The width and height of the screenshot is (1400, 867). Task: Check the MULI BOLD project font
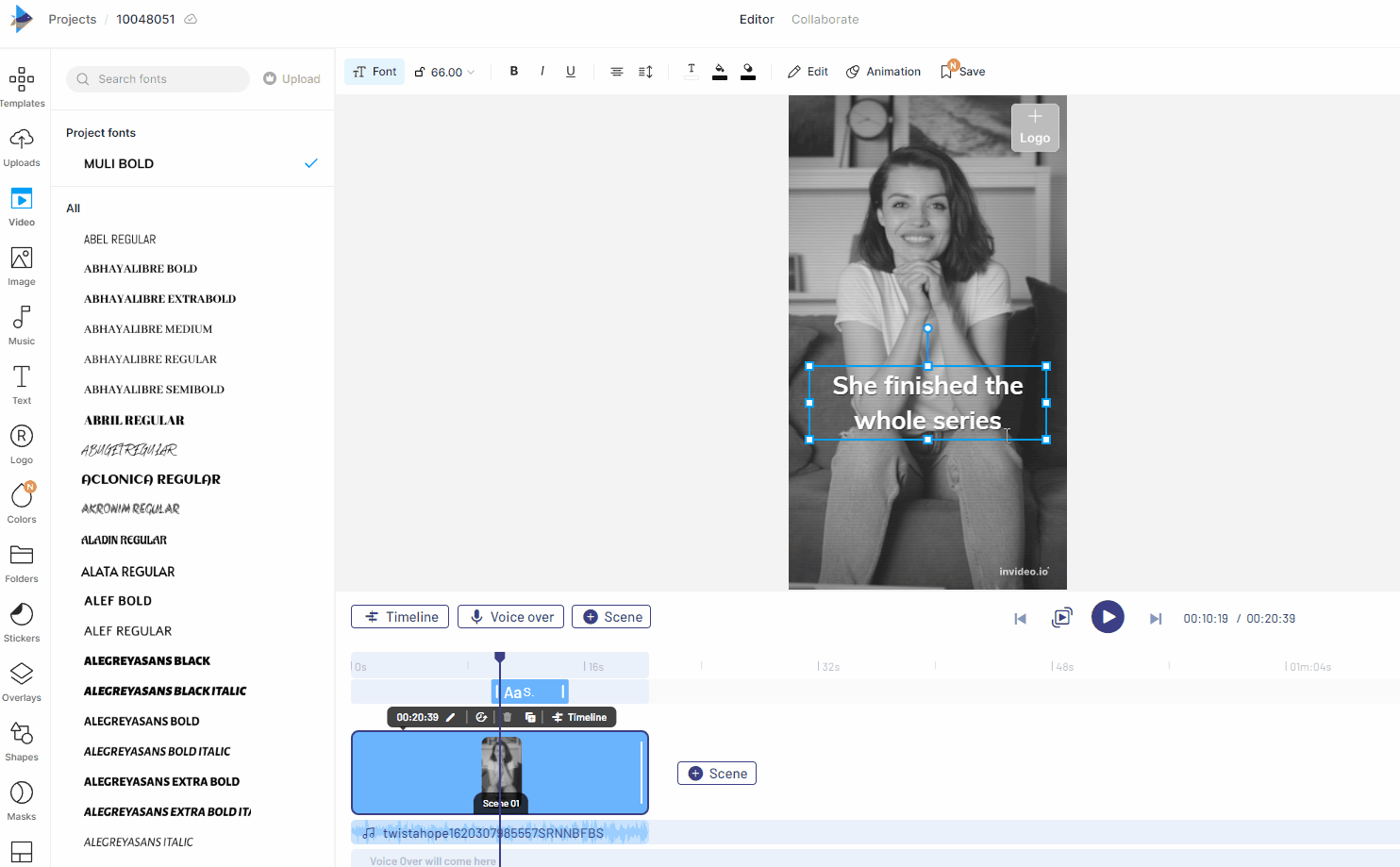(x=311, y=163)
